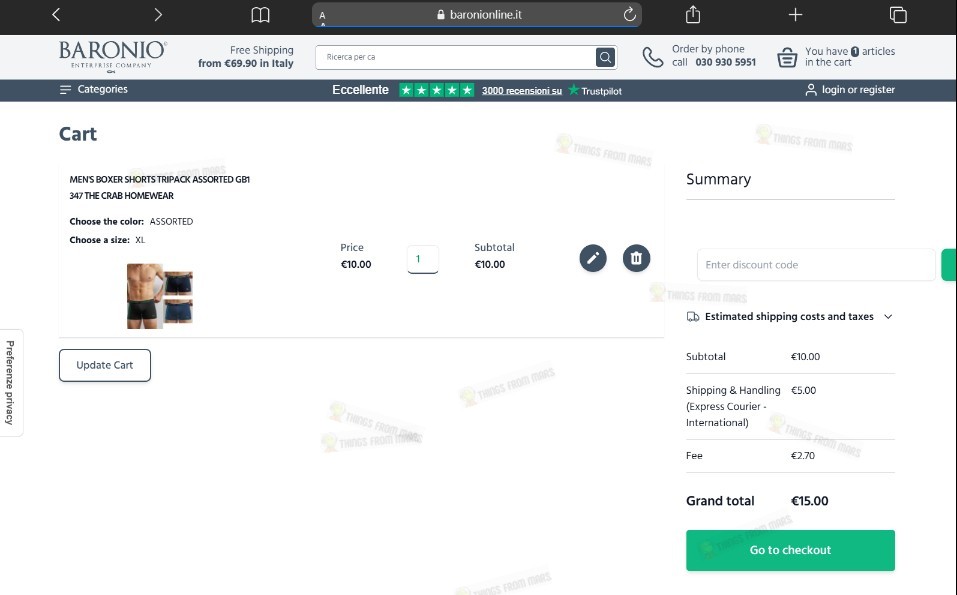Image resolution: width=957 pixels, height=595 pixels.
Task: Click the boxer shorts product thumbnail
Action: click(160, 296)
